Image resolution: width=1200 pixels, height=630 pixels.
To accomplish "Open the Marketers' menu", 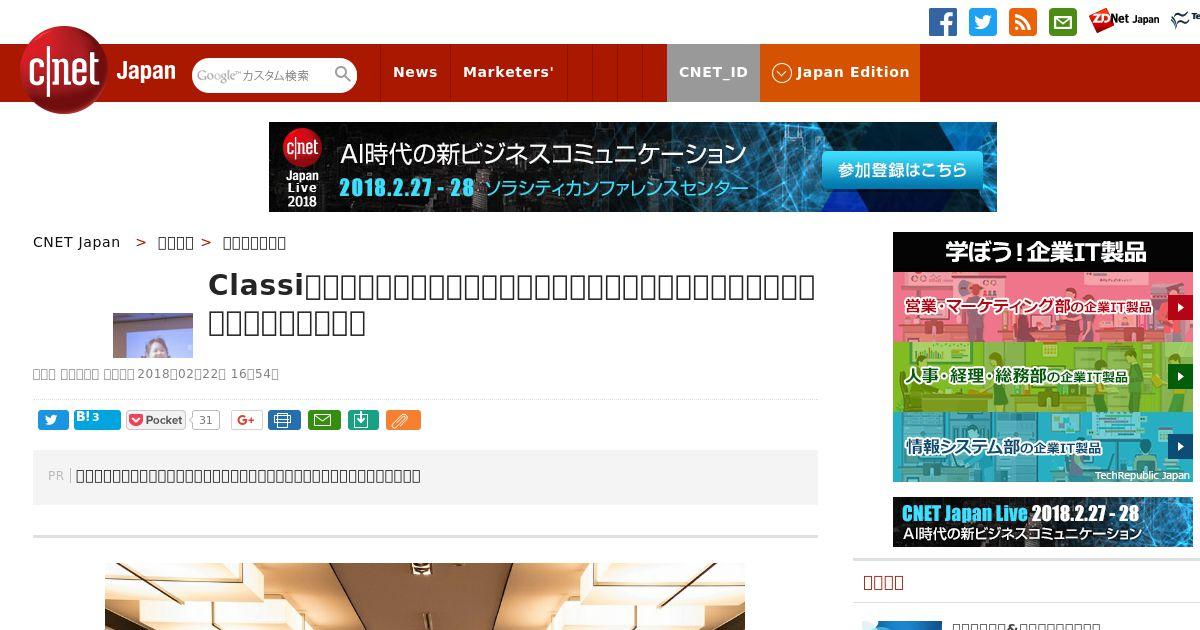I will [x=508, y=73].
